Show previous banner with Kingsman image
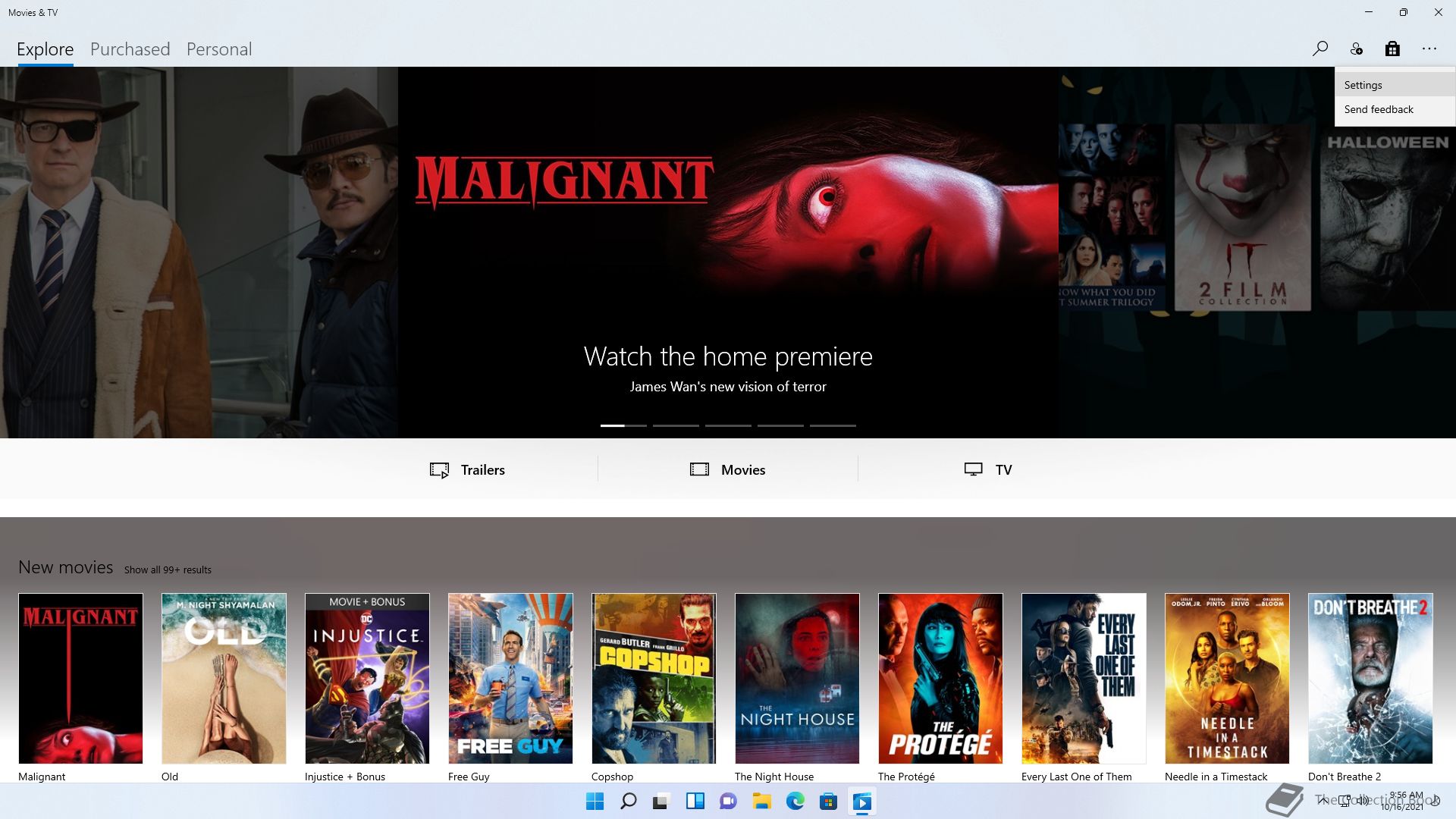1456x819 pixels. point(199,253)
